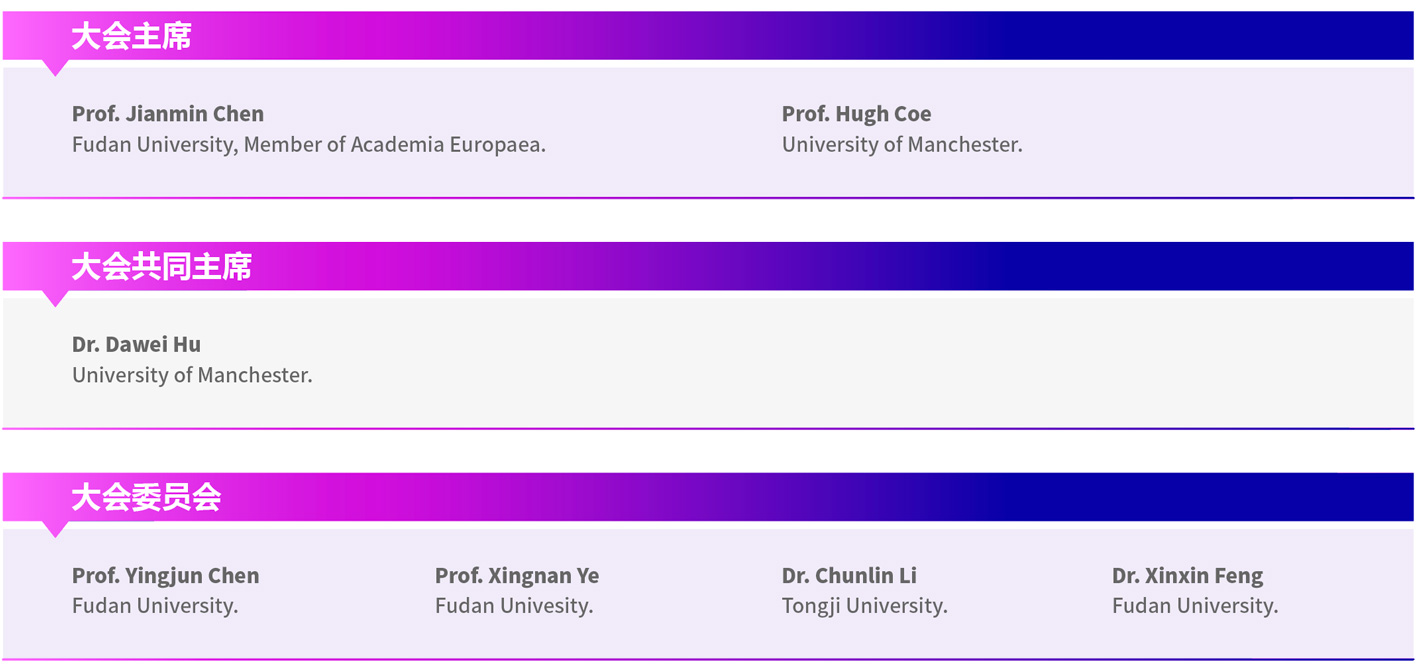Screen dimensions: 1417x669
Task: Click the name Prof. Hugh Coe
Action: coord(856,114)
